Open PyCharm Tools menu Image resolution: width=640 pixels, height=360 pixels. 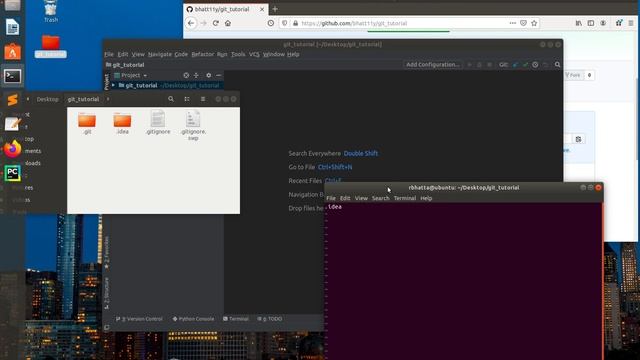238,54
